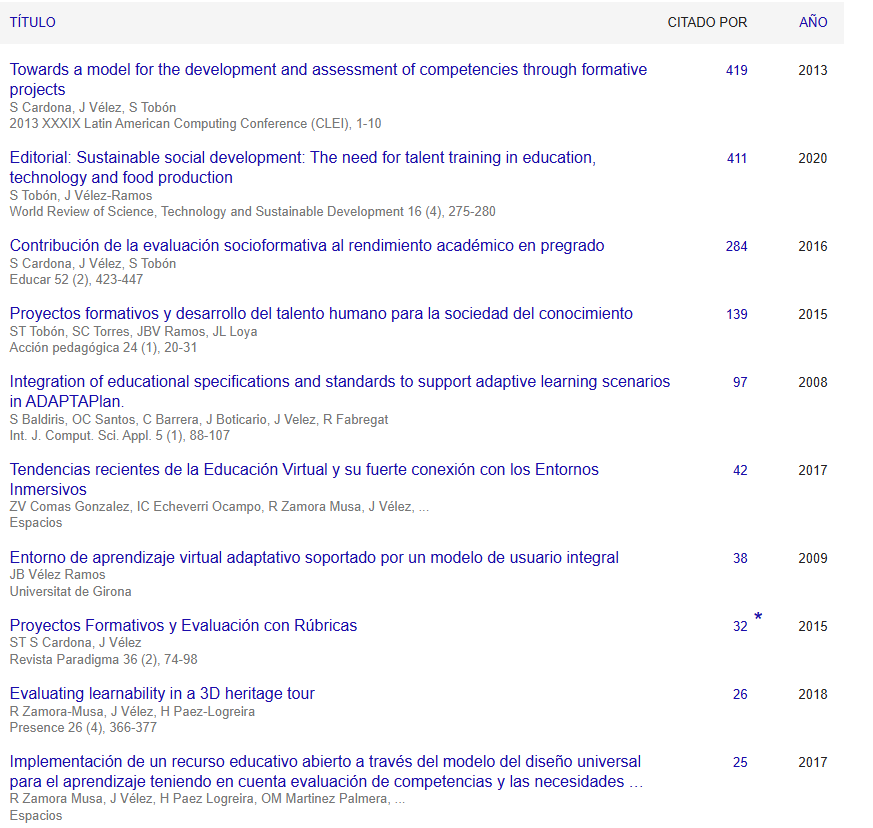Click the 139 cited-by number
The image size is (873, 828).
[736, 315]
